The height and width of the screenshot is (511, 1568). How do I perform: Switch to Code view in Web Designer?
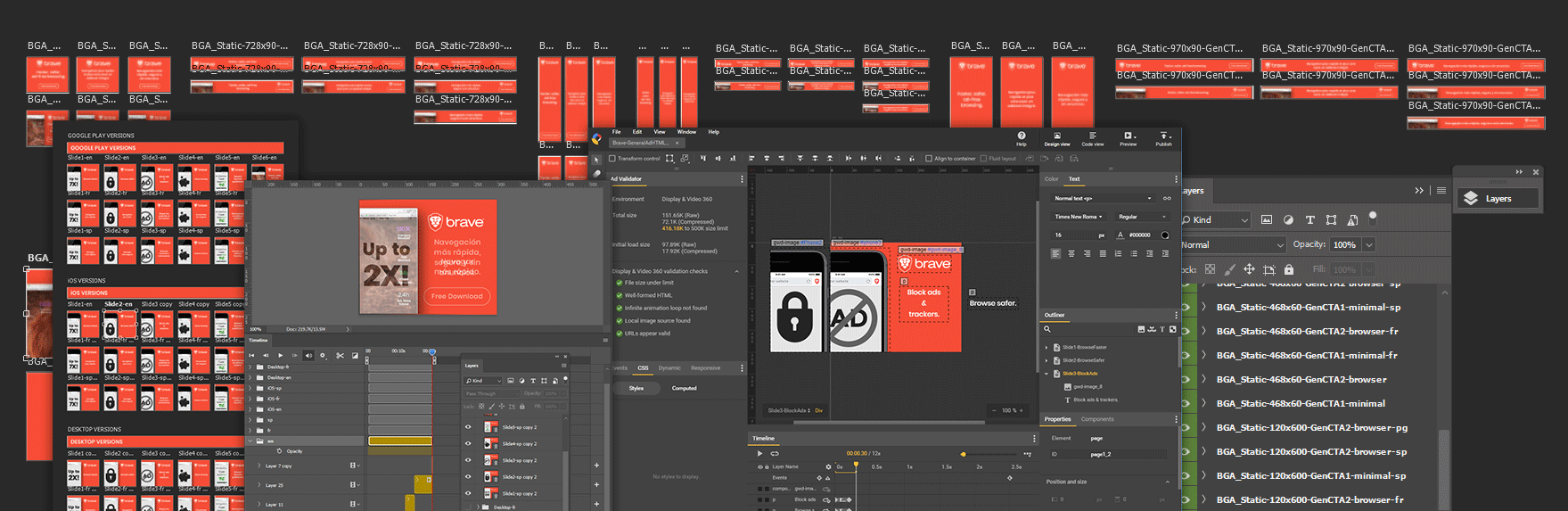[1092, 139]
